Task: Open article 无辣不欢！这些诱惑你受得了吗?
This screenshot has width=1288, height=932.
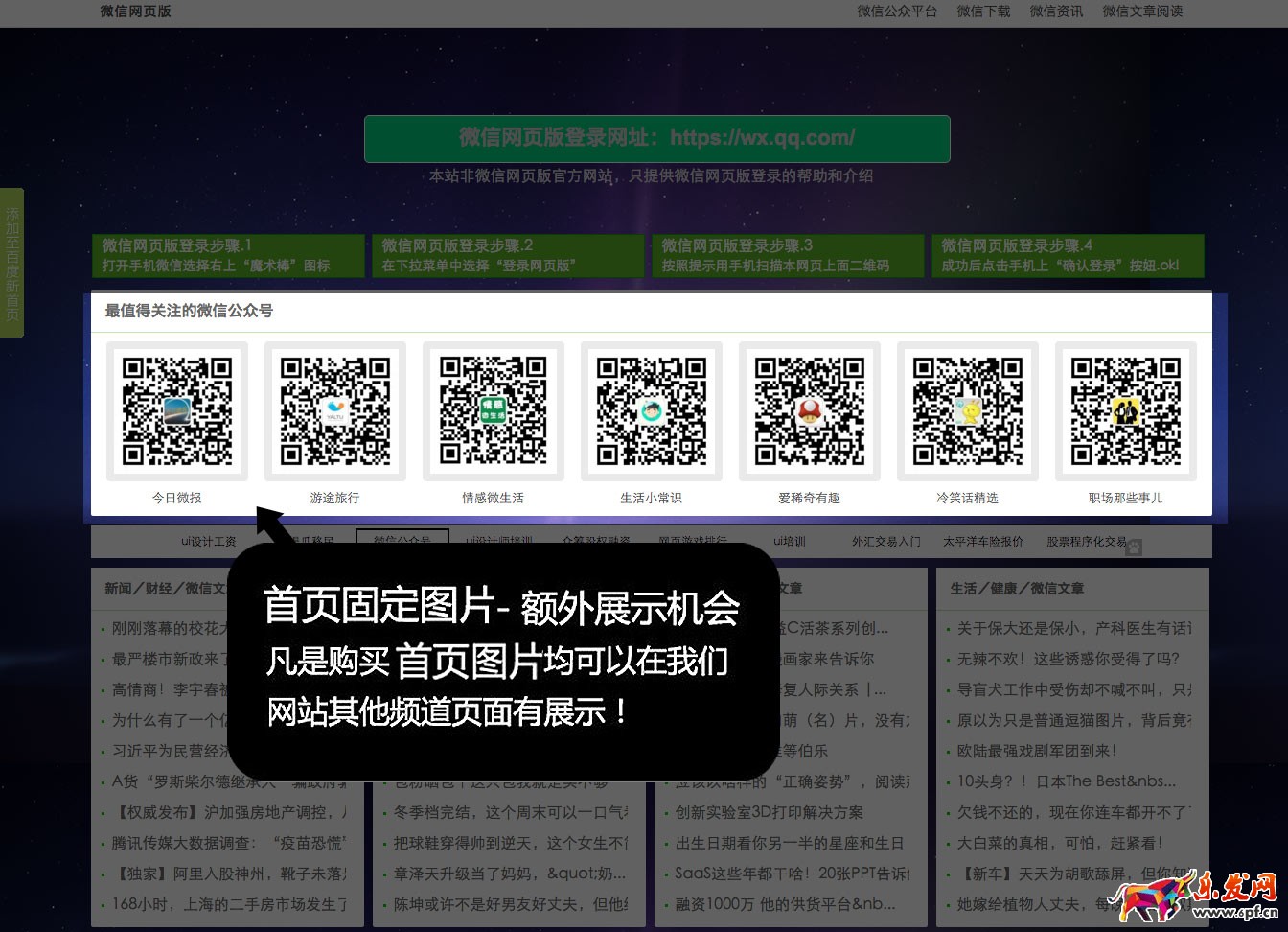Action: click(x=1068, y=659)
